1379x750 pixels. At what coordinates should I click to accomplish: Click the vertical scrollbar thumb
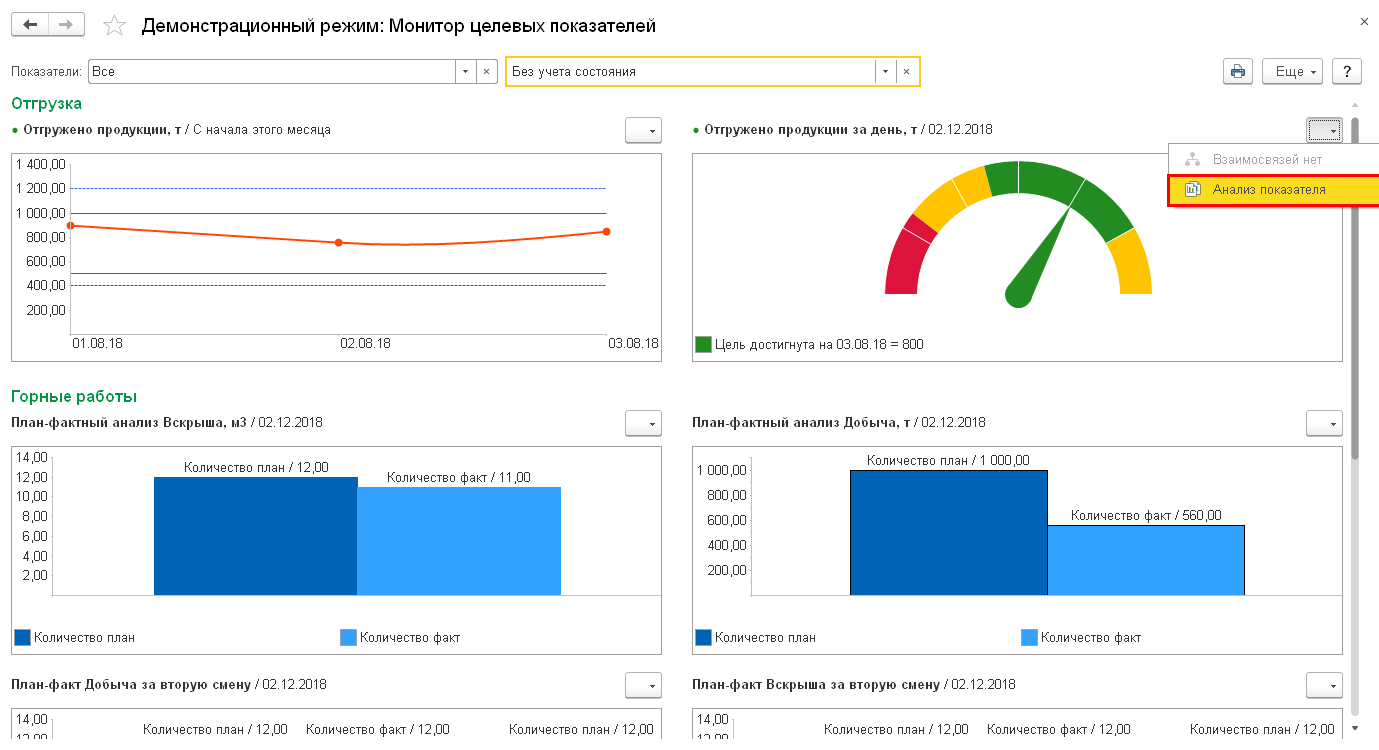(1355, 288)
